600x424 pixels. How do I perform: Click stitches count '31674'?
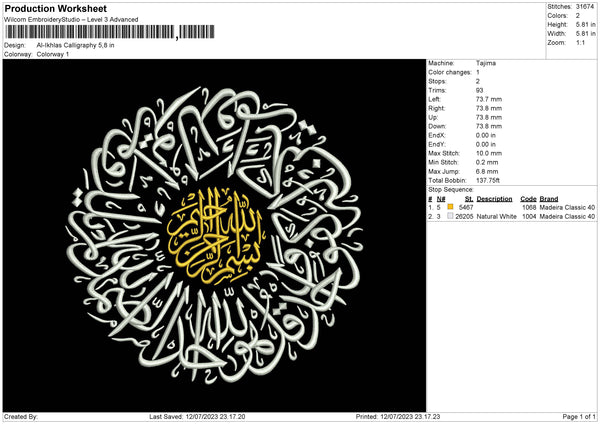tap(585, 7)
